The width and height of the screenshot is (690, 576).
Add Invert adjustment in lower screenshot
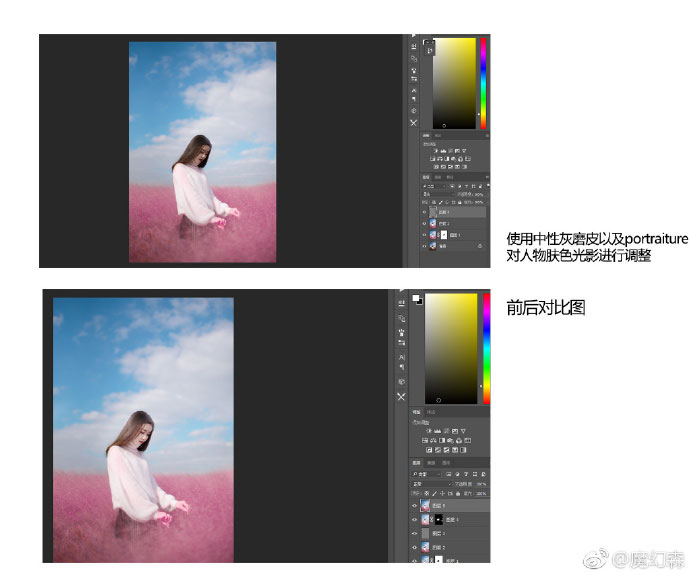[x=429, y=450]
